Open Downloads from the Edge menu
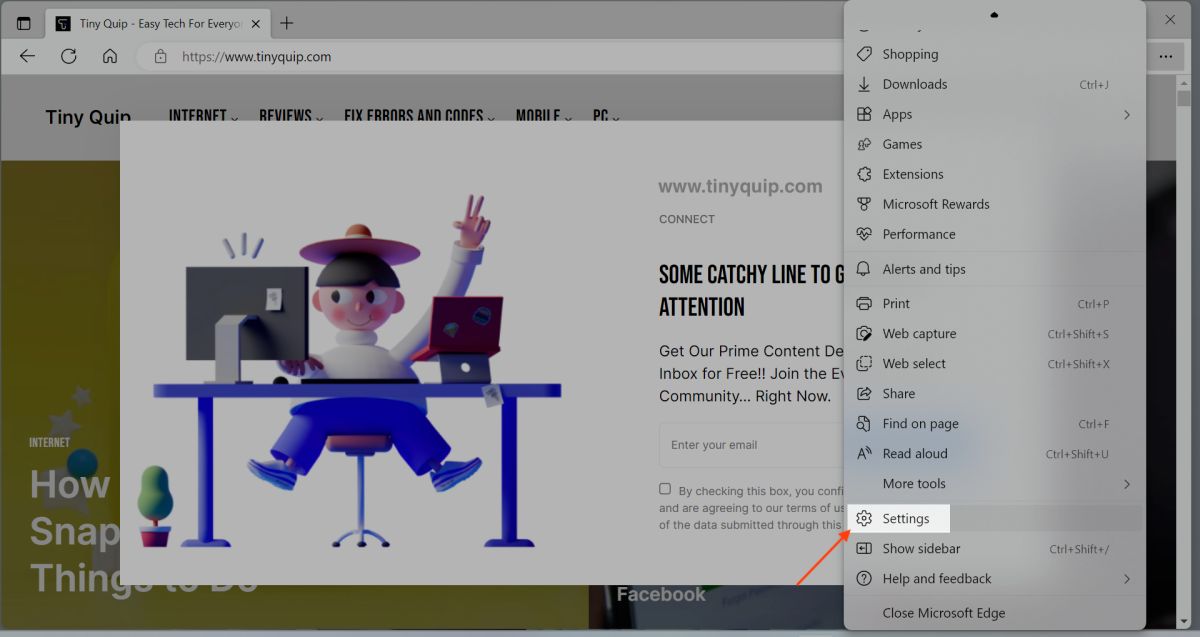1200x637 pixels. coord(915,84)
